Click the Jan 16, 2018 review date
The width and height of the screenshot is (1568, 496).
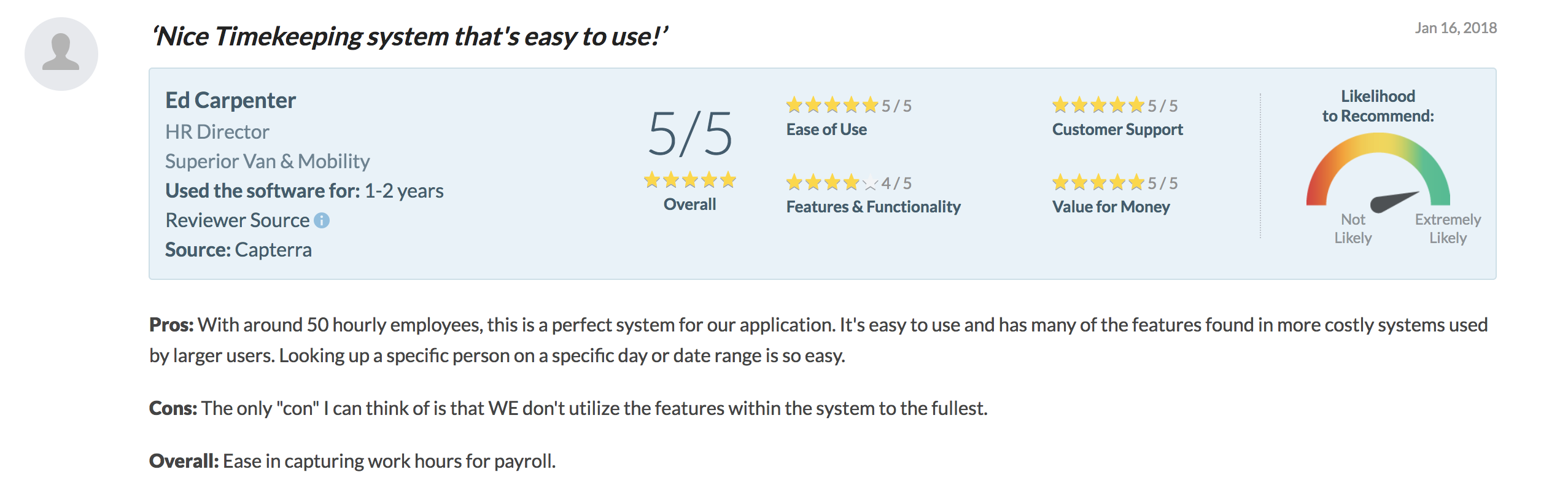[1456, 28]
